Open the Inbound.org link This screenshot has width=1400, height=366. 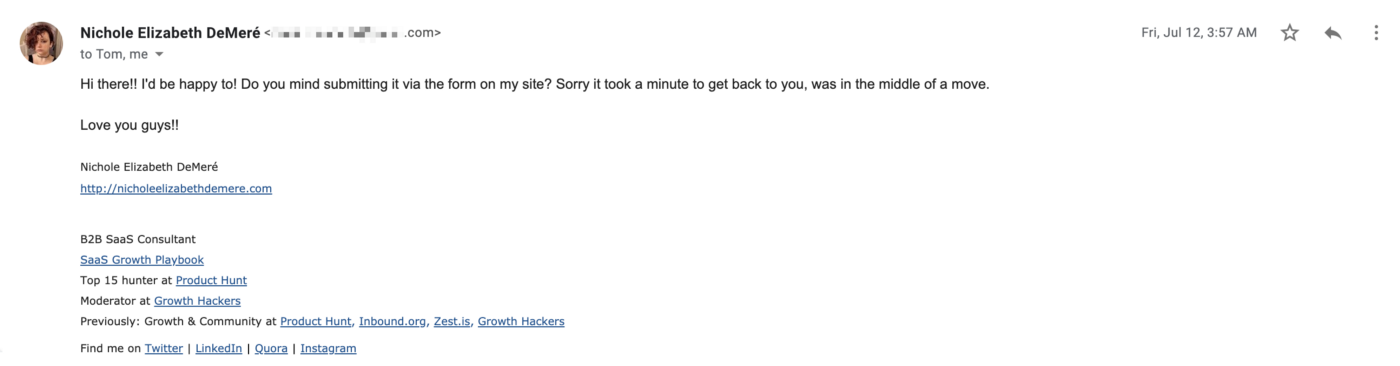393,322
